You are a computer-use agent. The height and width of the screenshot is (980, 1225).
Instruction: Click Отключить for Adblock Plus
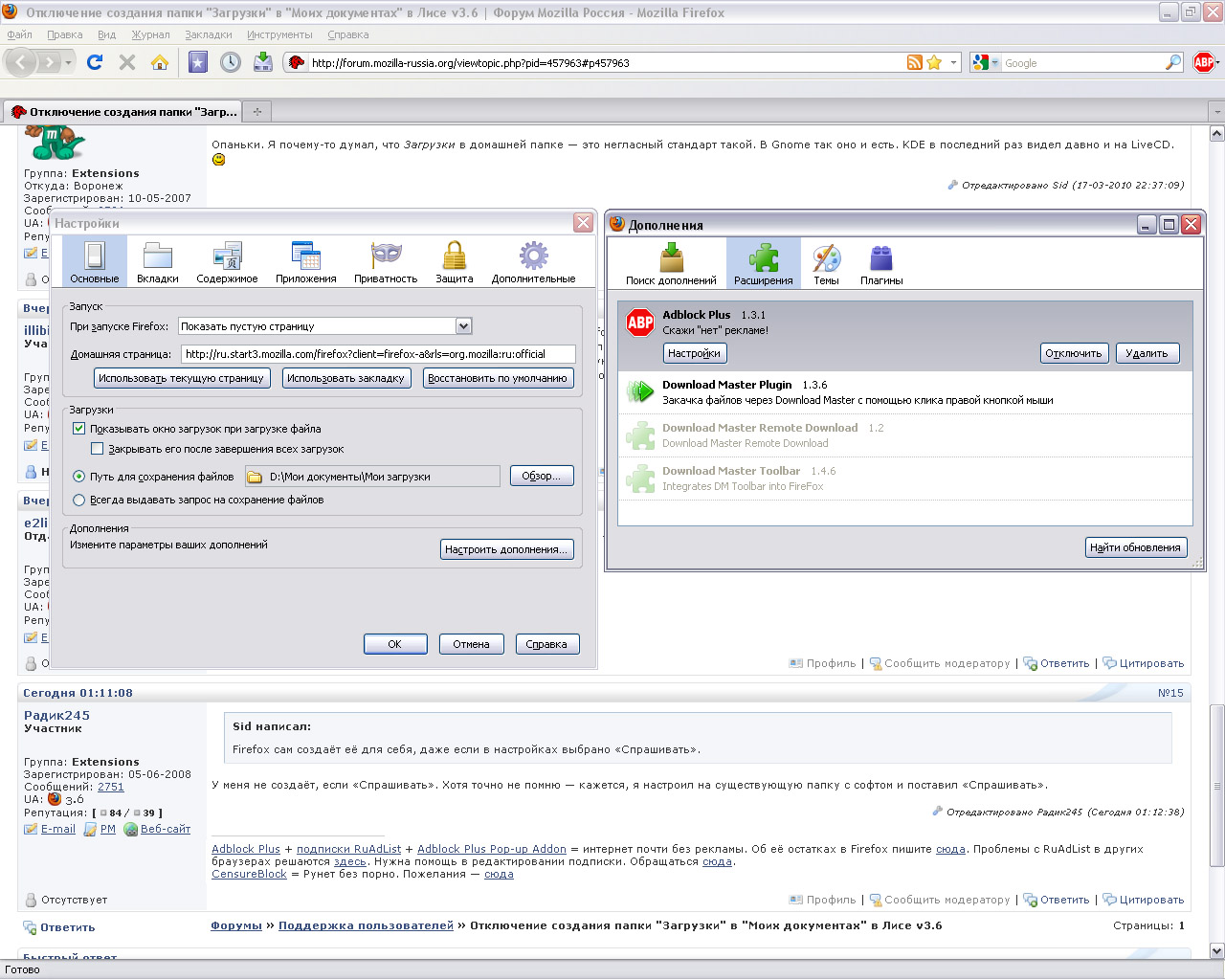coord(1074,353)
